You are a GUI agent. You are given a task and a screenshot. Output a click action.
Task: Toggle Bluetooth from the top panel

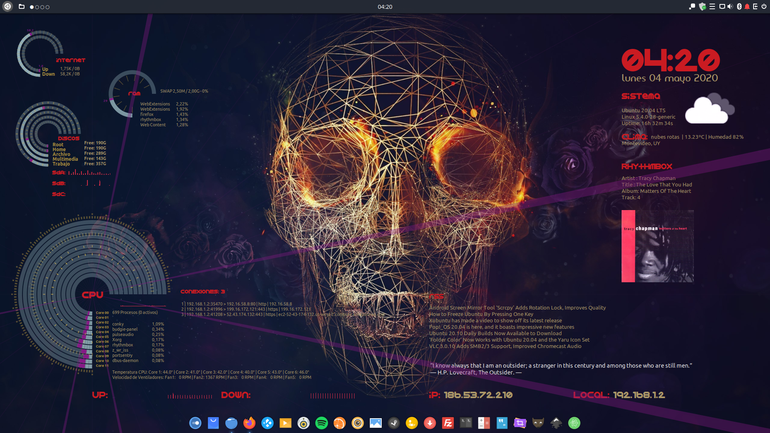click(740, 6)
